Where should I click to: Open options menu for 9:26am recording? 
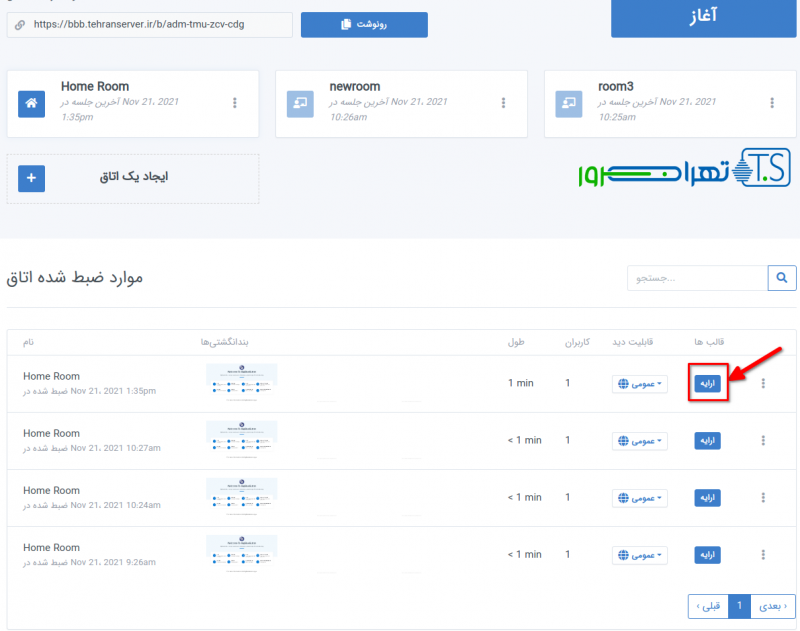[763, 555]
